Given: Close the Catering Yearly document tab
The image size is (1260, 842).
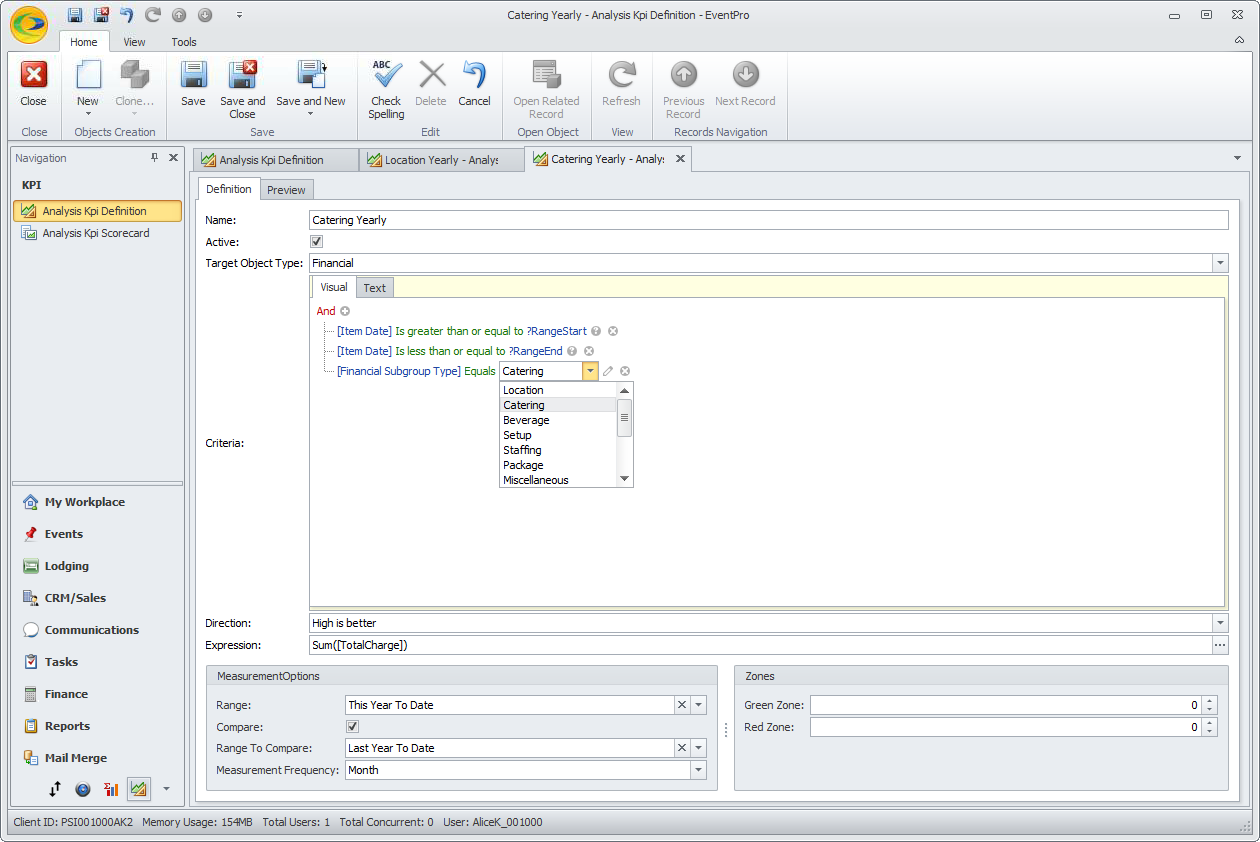Looking at the screenshot, I should coord(680,159).
